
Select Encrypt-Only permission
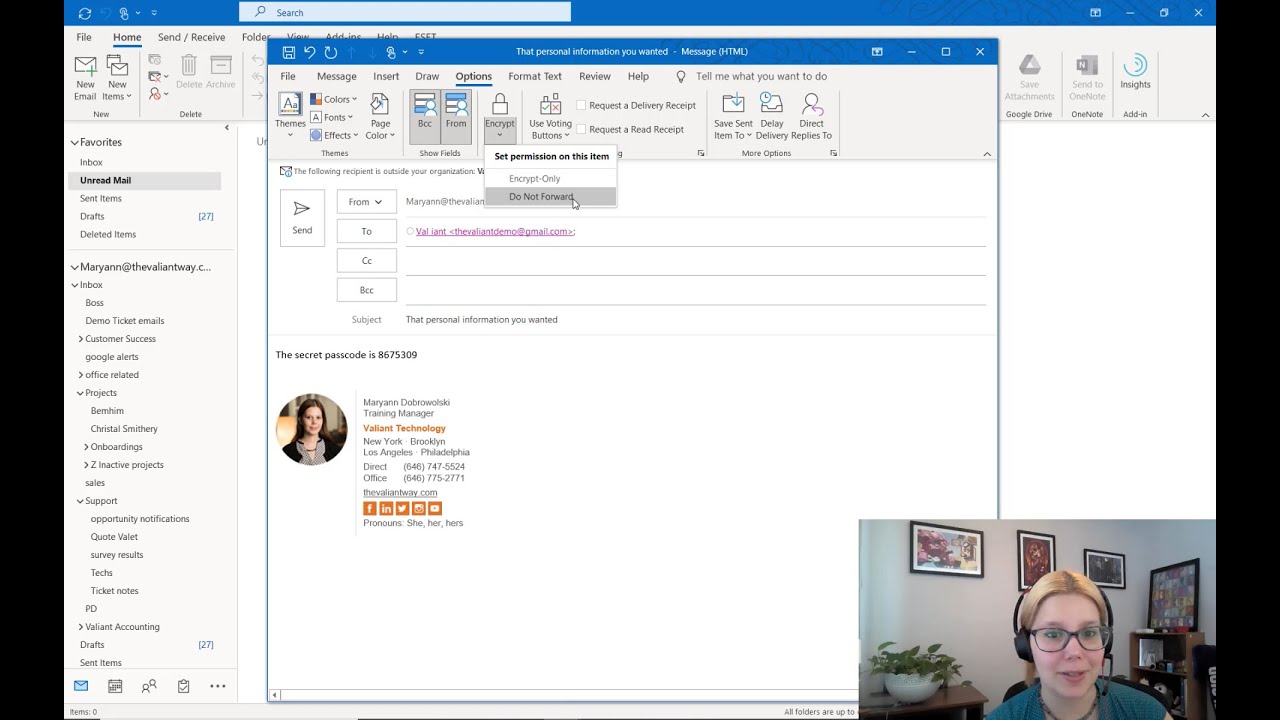551,179
